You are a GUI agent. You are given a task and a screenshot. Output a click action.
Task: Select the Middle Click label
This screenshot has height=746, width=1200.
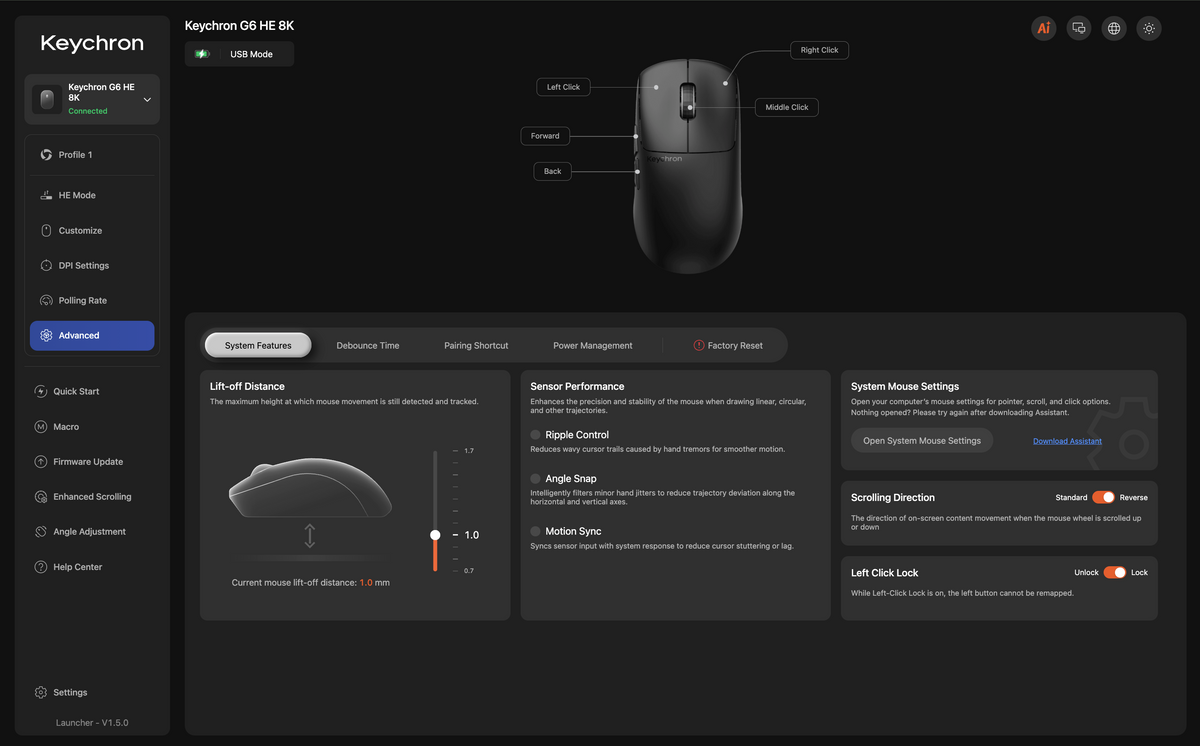tap(787, 107)
